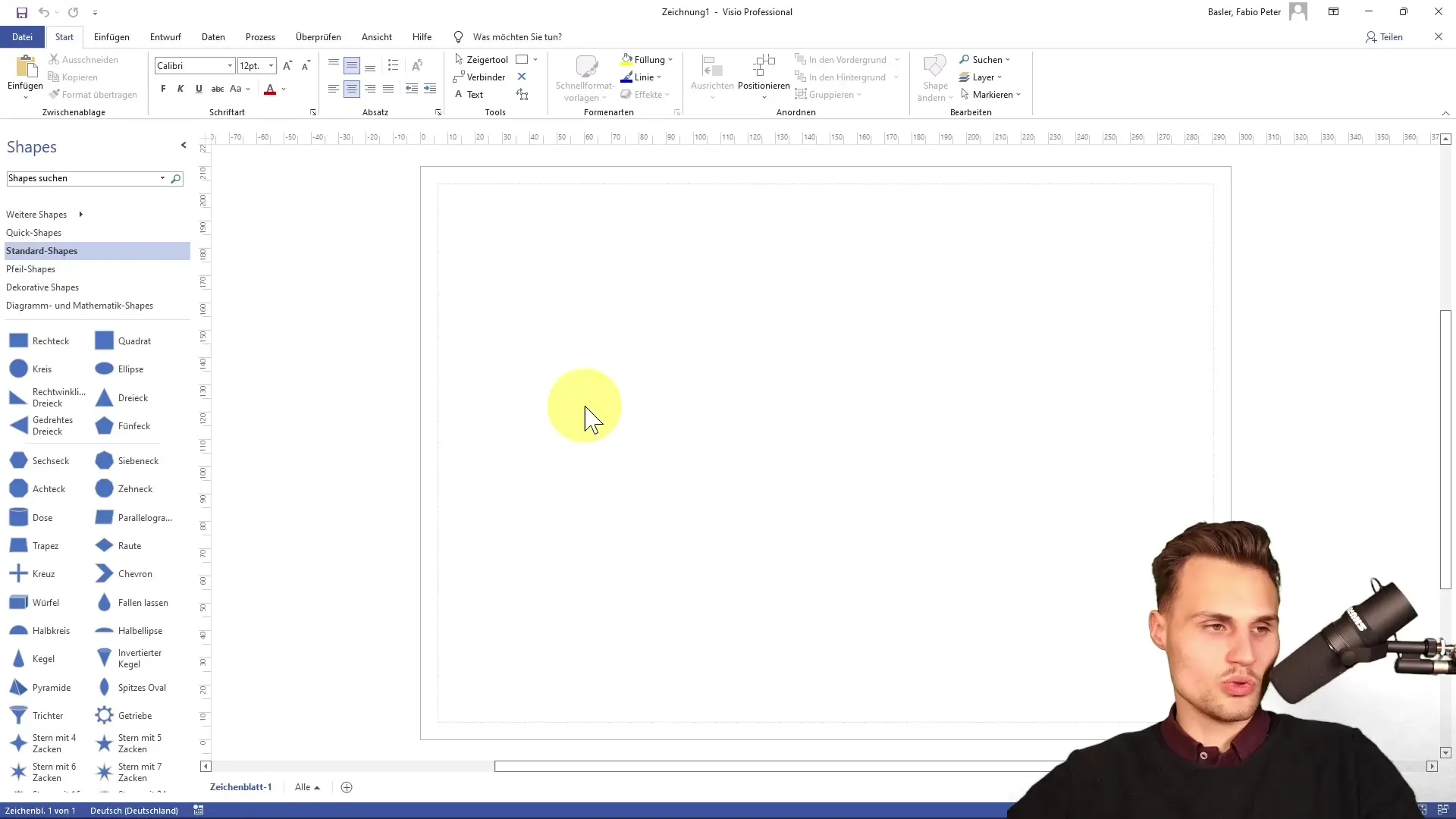Toggle underline formatting
The width and height of the screenshot is (1456, 819).
point(199,89)
